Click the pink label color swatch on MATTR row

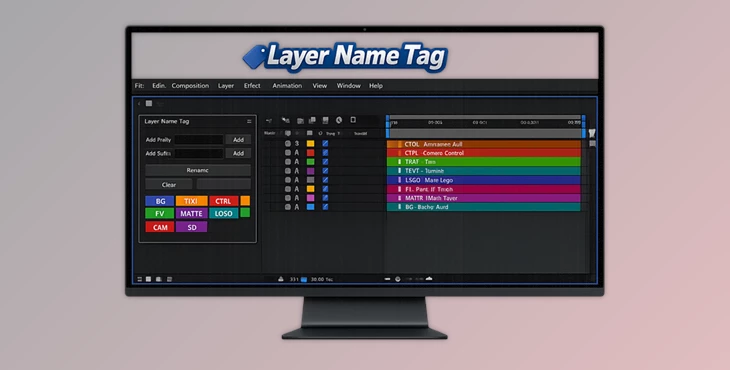(x=310, y=198)
